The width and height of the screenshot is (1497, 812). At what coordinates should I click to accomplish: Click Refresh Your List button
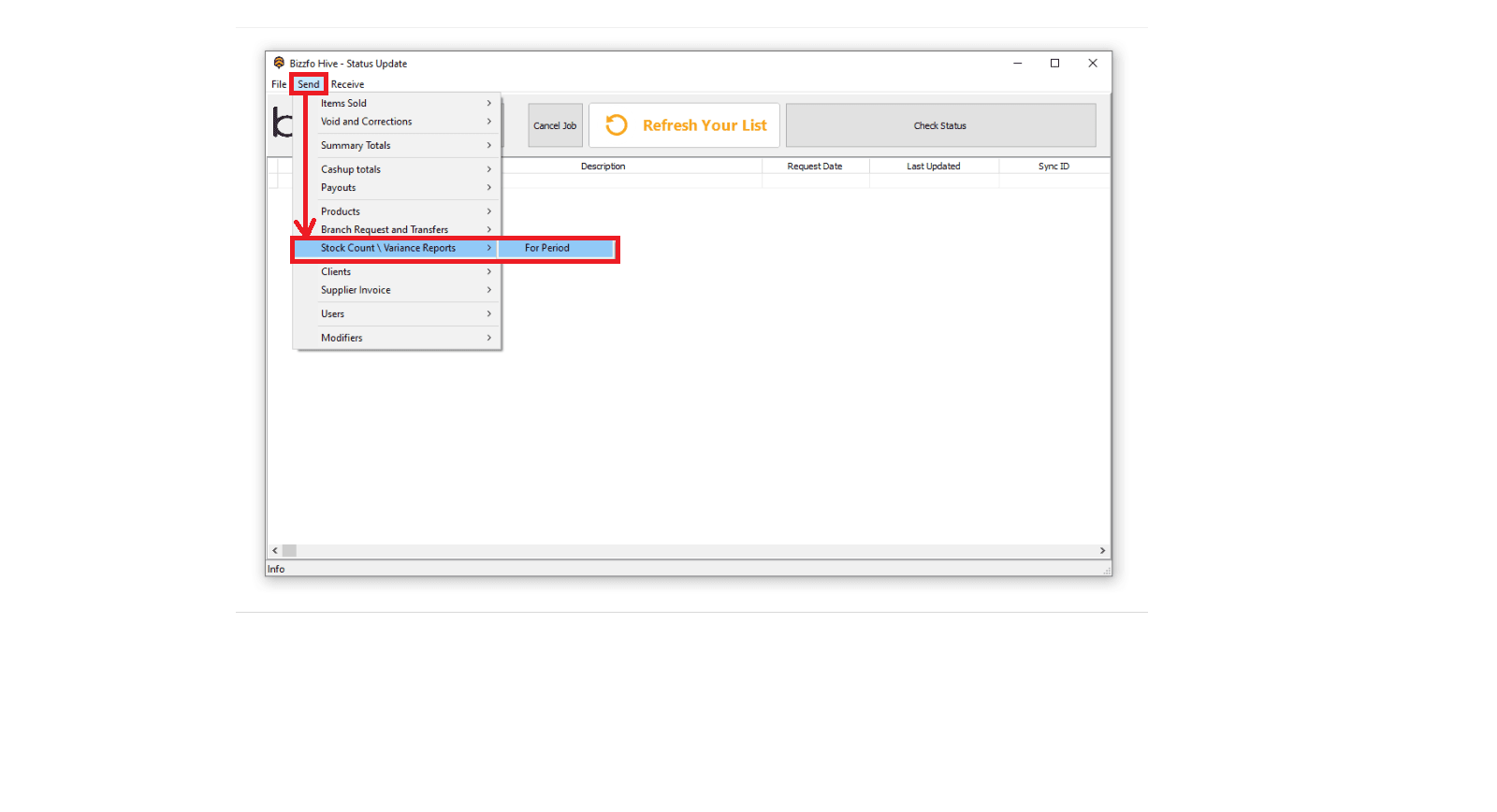click(x=684, y=125)
